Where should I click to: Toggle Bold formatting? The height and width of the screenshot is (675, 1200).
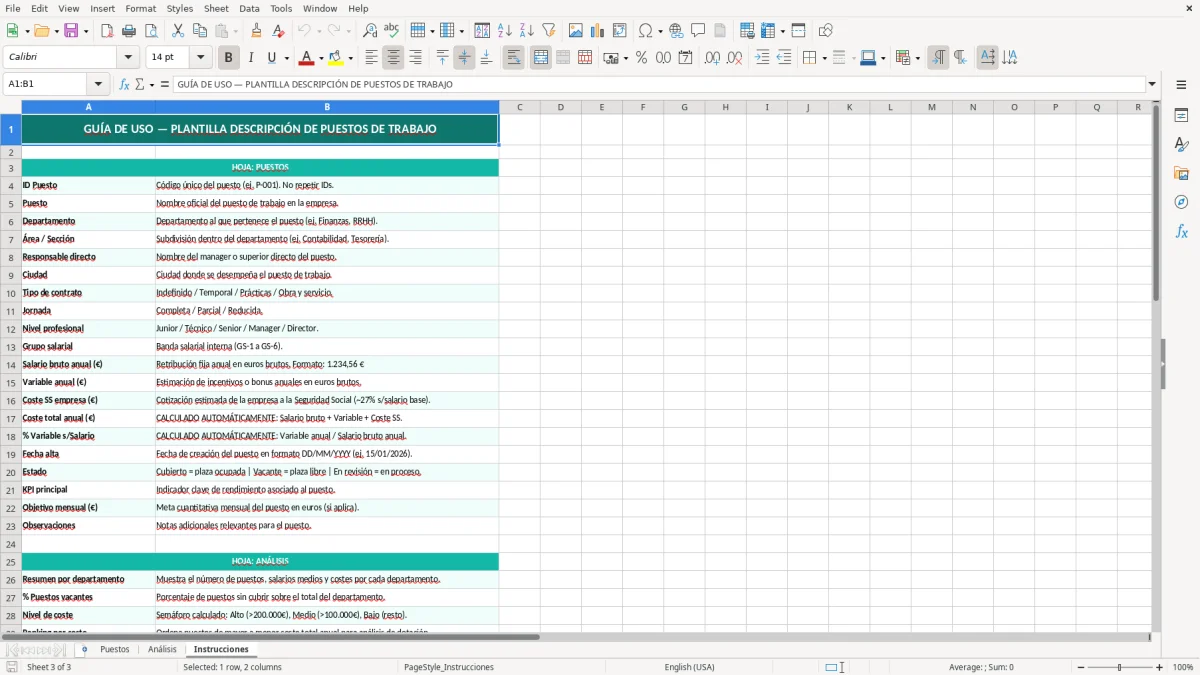pyautogui.click(x=228, y=58)
